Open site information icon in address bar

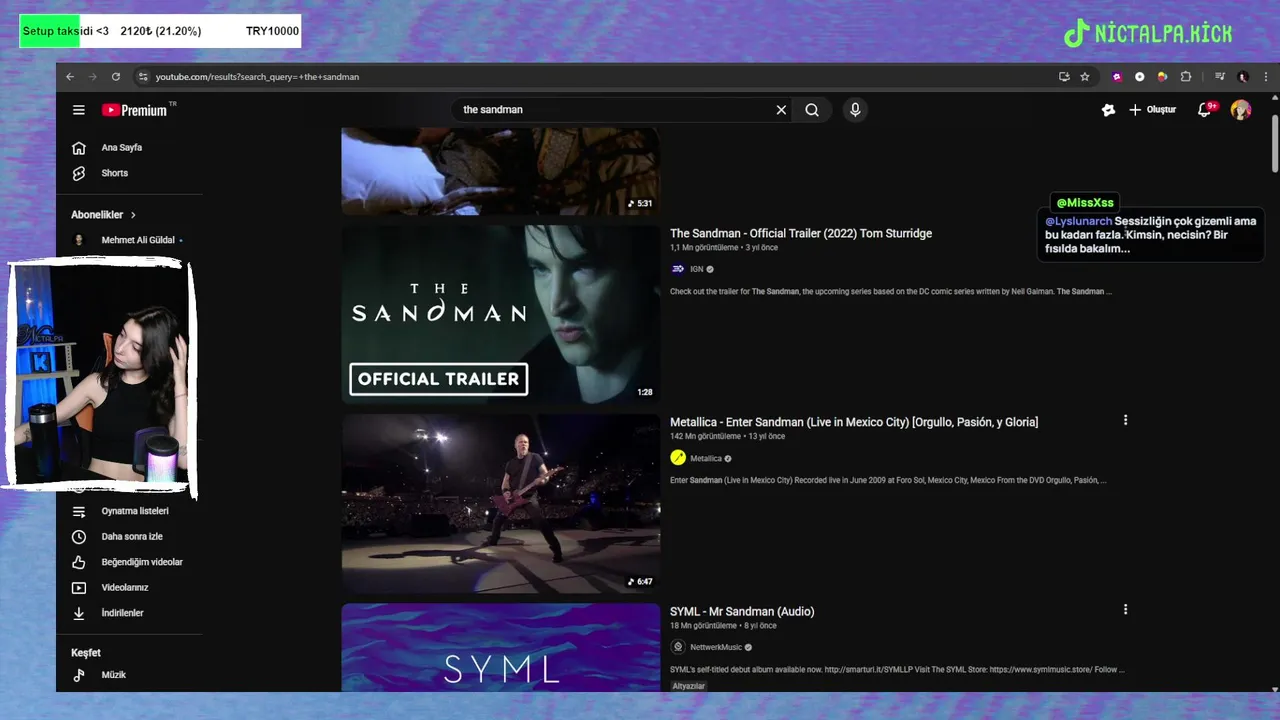pyautogui.click(x=143, y=77)
